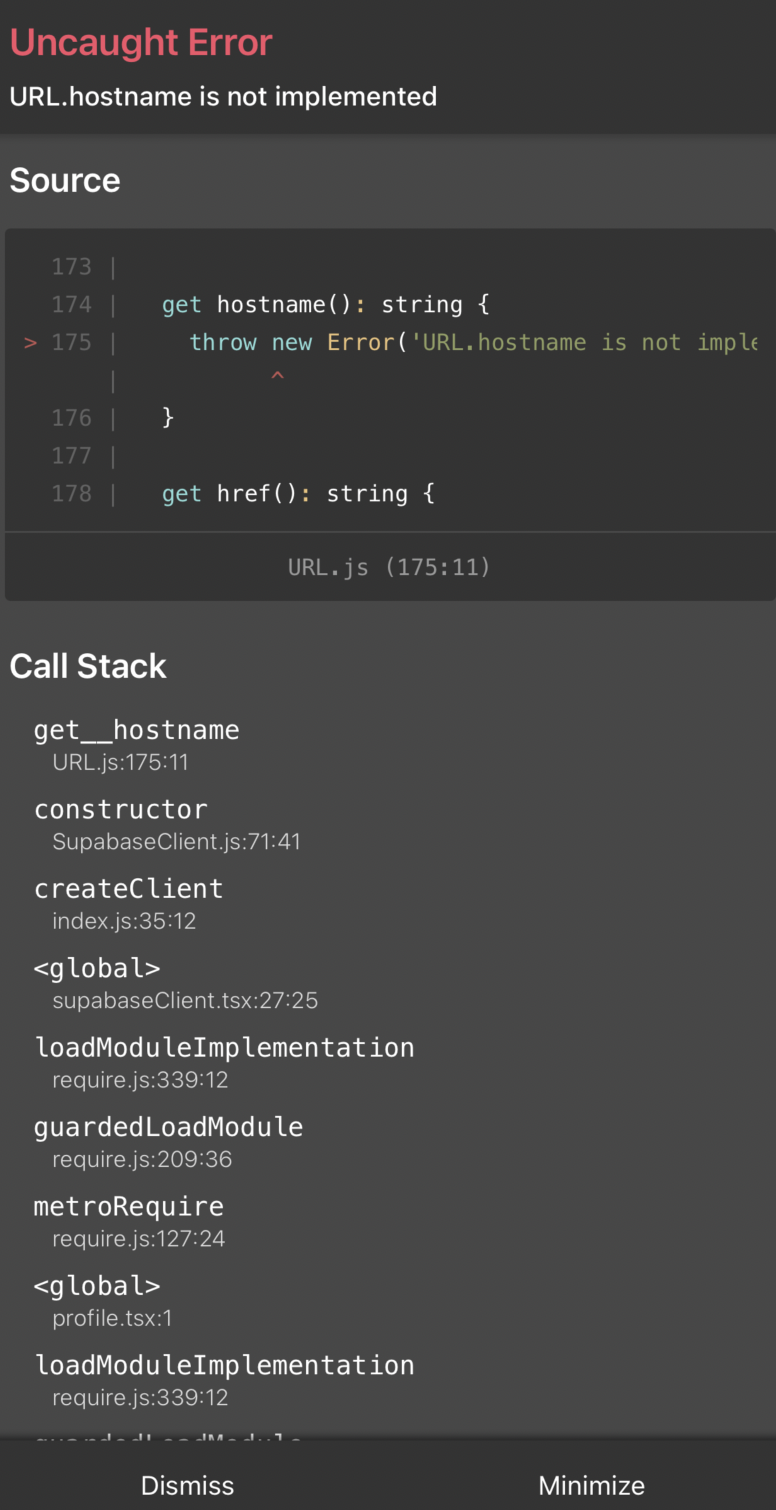This screenshot has height=1510, width=776.
Task: Click the Call Stack section header
Action: click(x=87, y=665)
